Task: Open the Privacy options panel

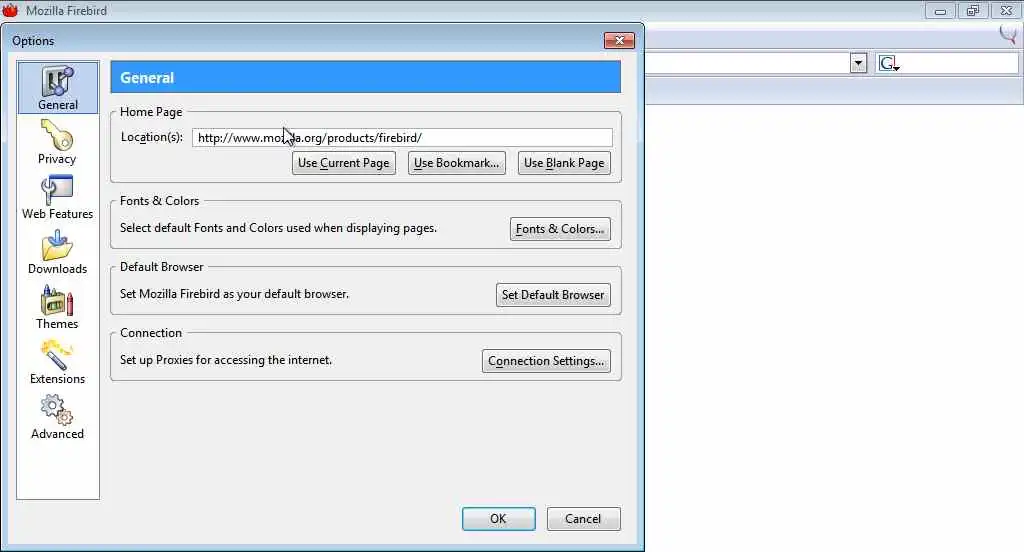Action: [57, 142]
